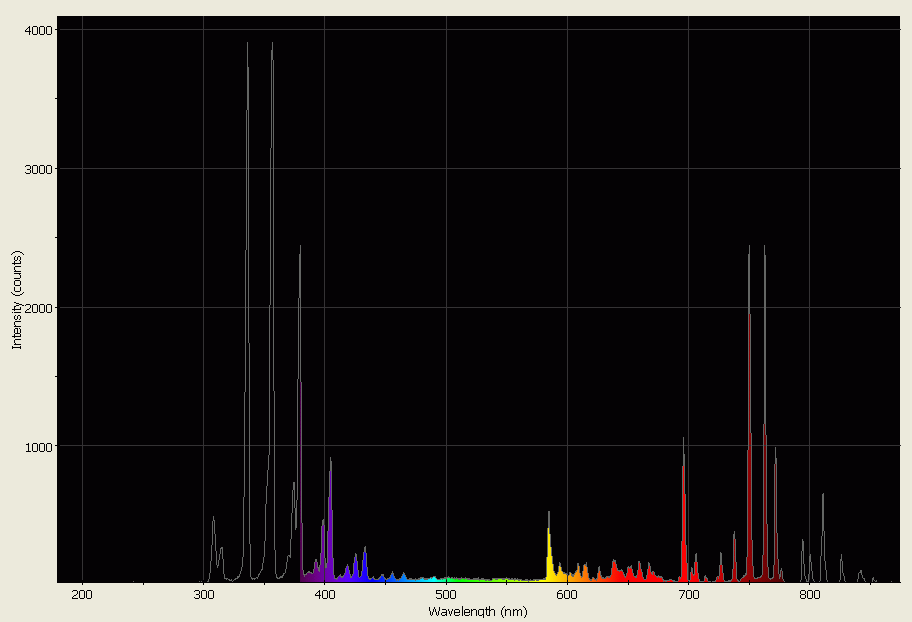
Task: Select the second tall white peak near 355 nm
Action: coord(271,50)
